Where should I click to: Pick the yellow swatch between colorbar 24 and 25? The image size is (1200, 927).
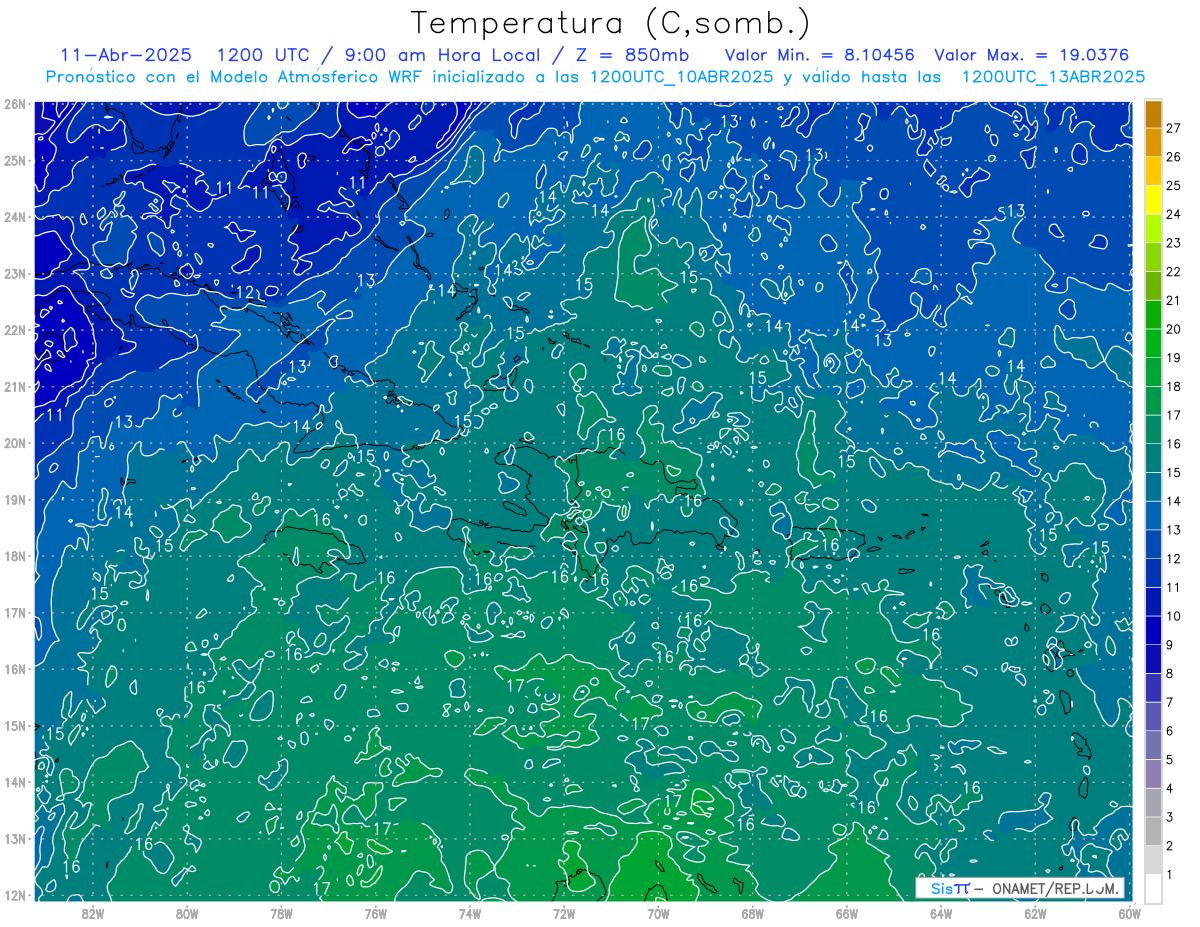[x=1153, y=200]
